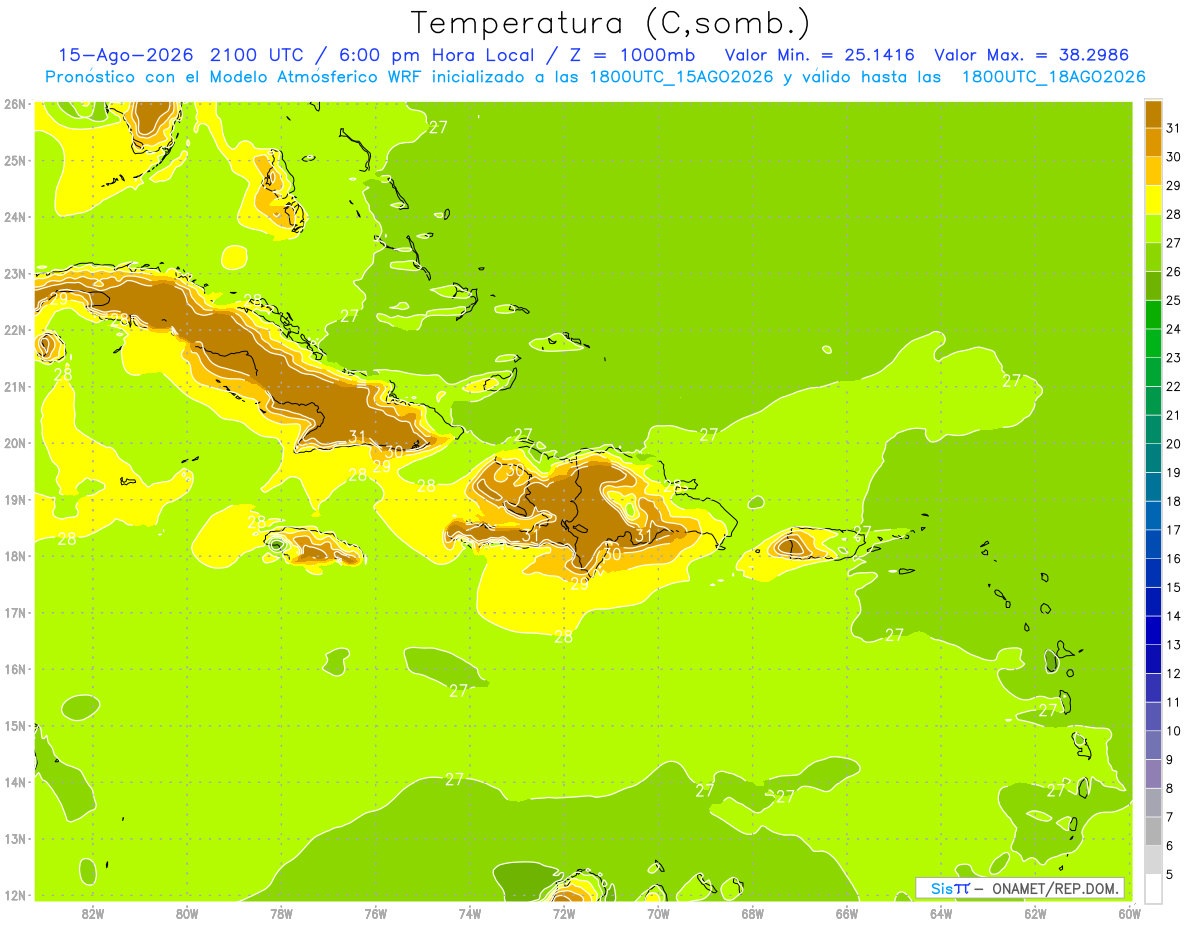Click legend swatch between 30 and 31
The height and width of the screenshot is (927, 1200).
click(x=1153, y=142)
